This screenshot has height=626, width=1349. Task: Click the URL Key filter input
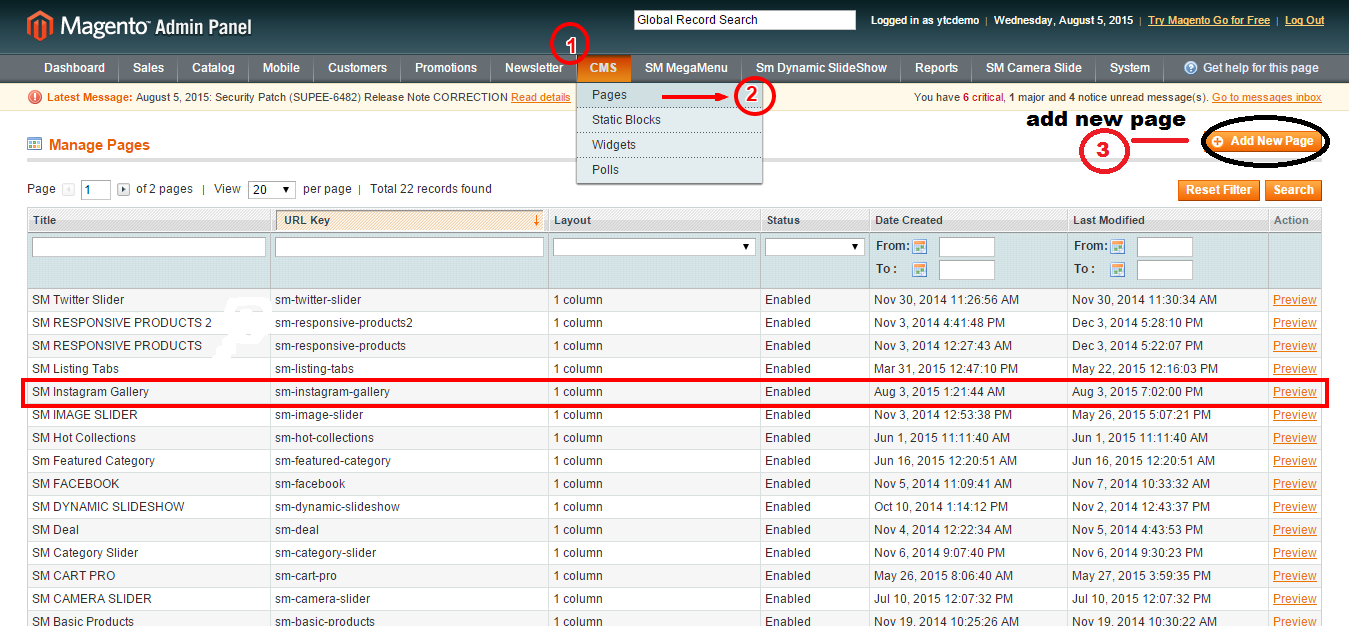tap(410, 246)
